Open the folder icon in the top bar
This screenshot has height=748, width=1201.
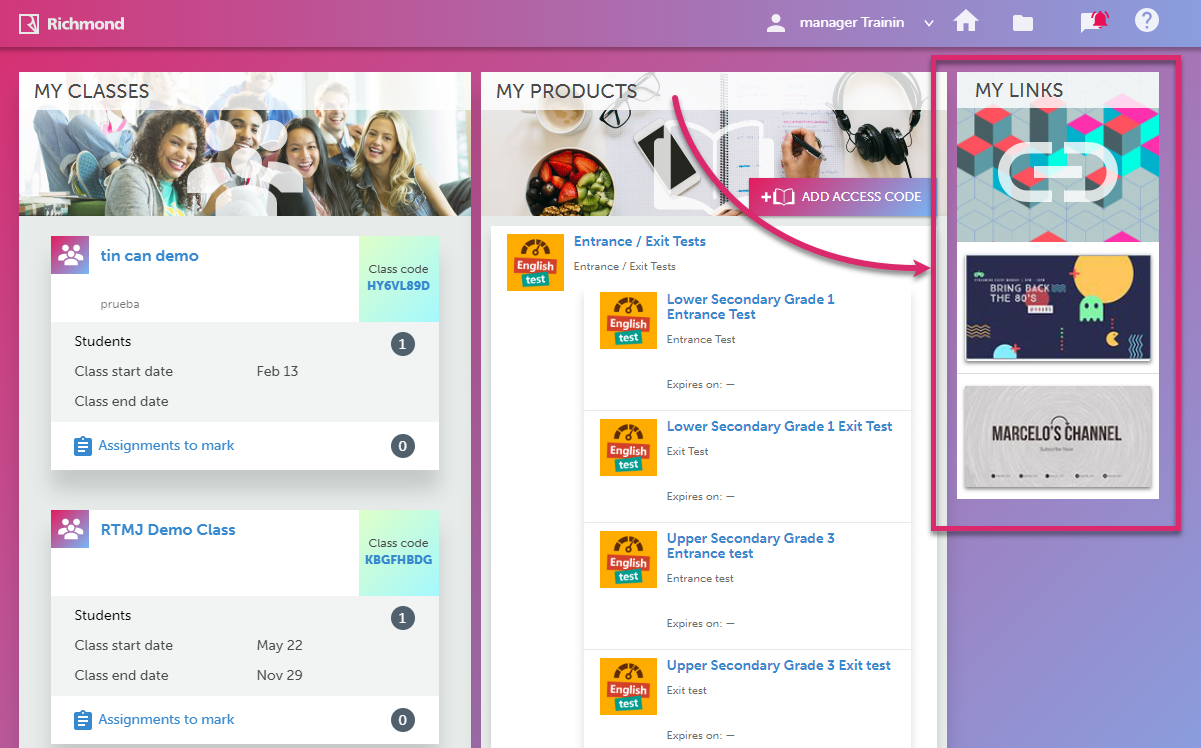click(x=1022, y=23)
